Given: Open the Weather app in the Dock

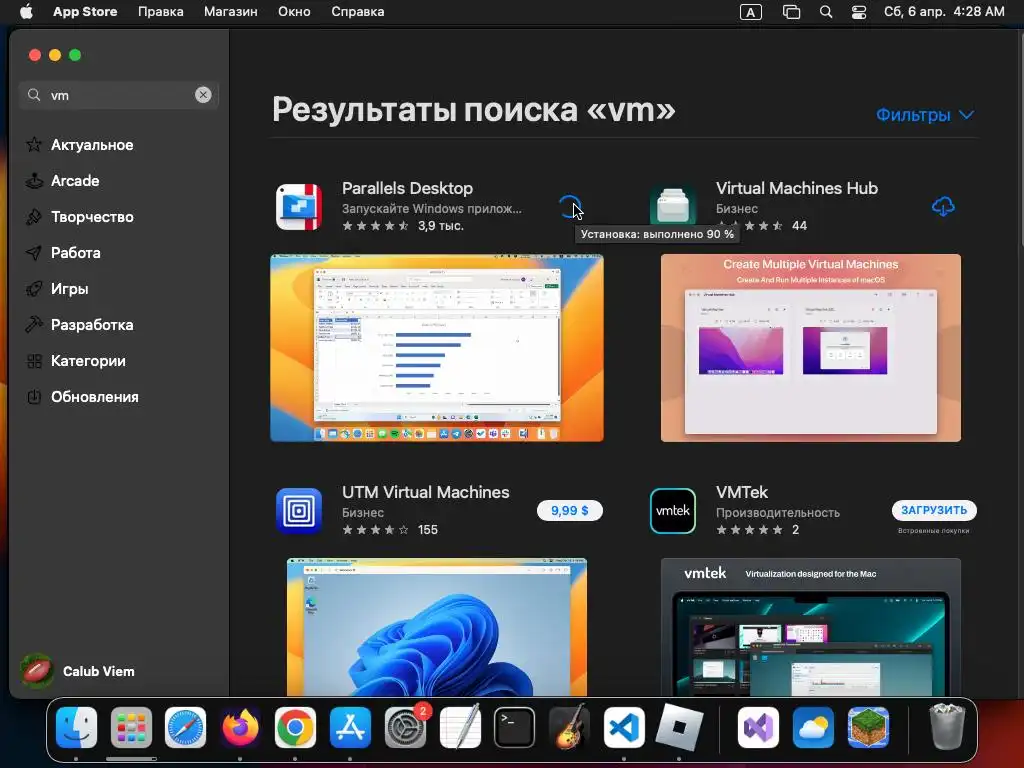Looking at the screenshot, I should 813,727.
